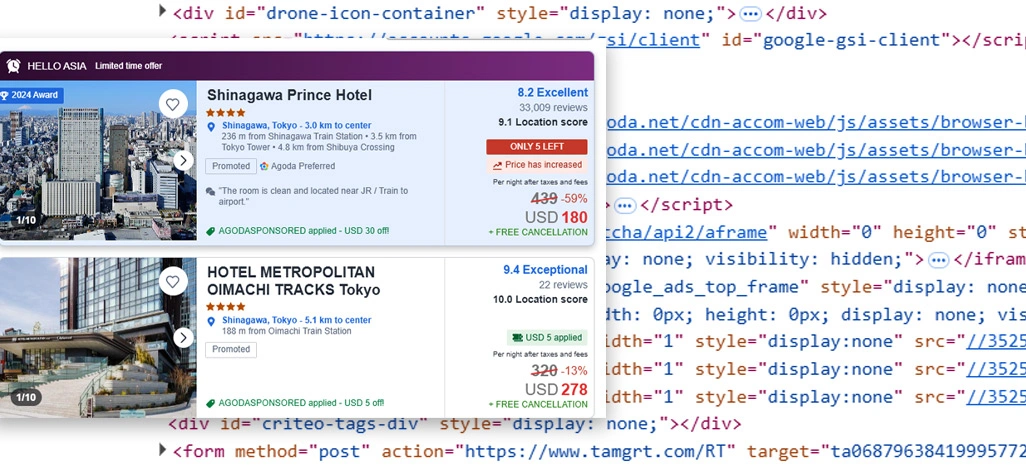Click the Price has increased label
Image resolution: width=1026 pixels, height=466 pixels.
[543, 165]
